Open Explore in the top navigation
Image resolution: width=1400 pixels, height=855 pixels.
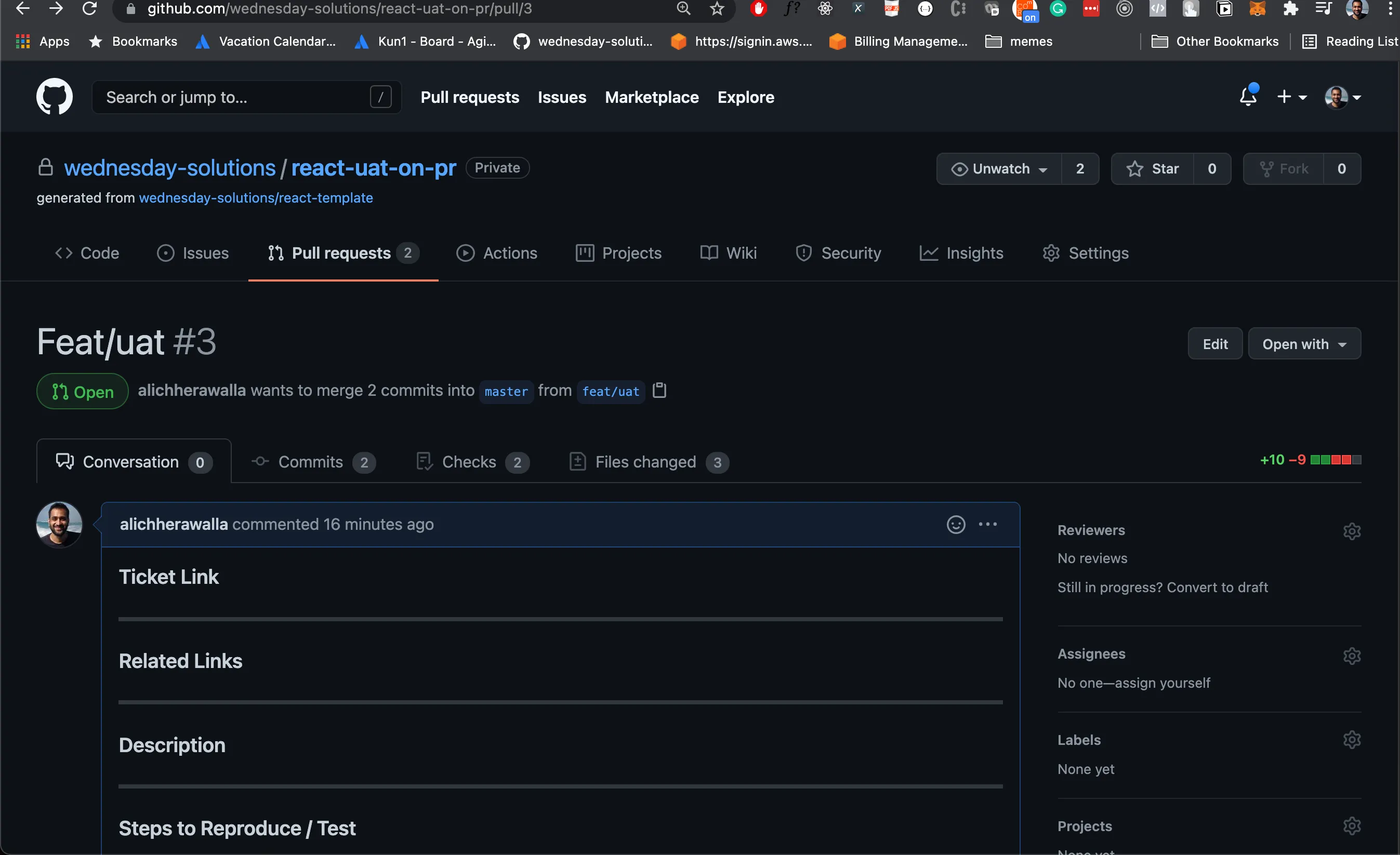[x=745, y=97]
